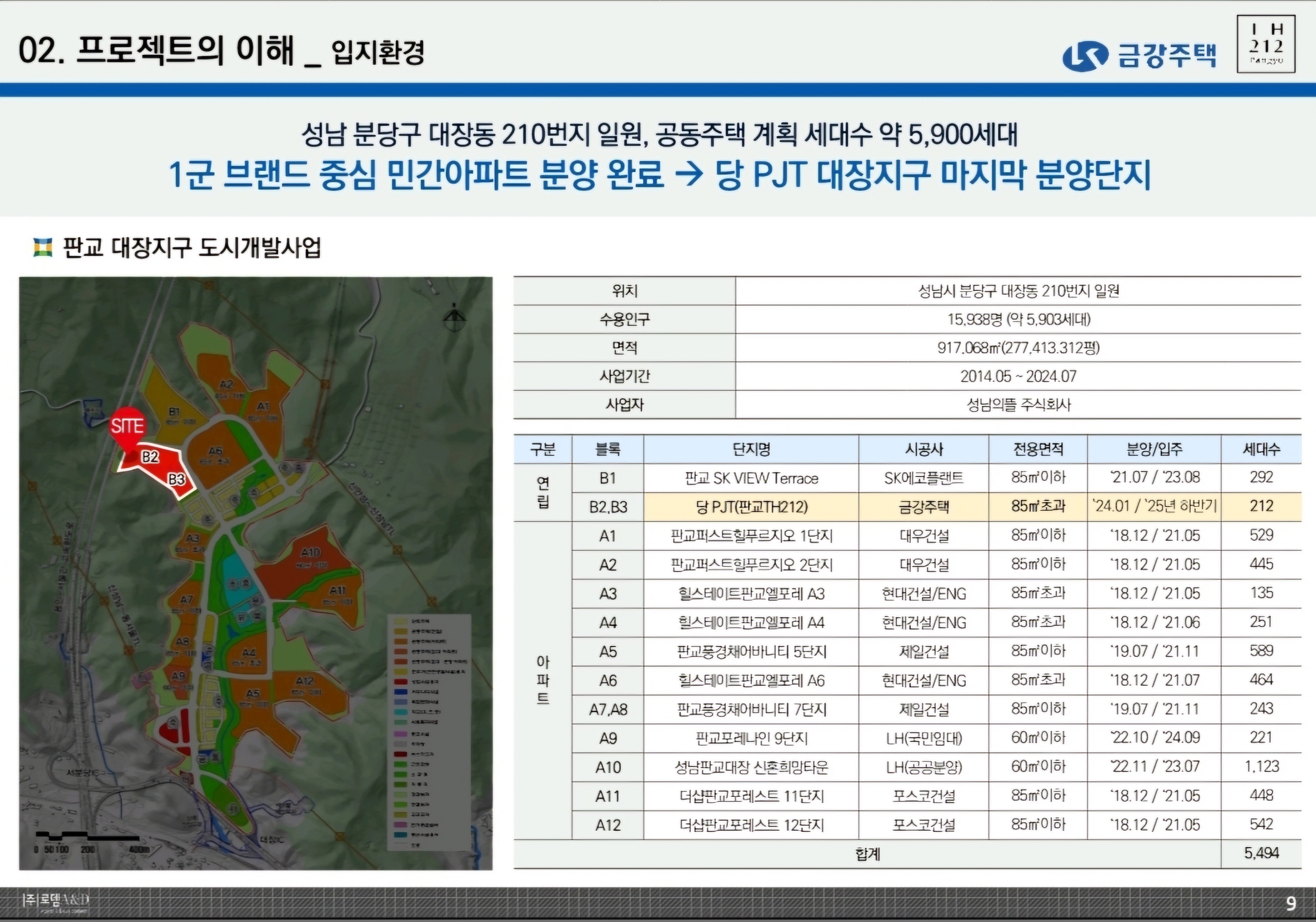Click value 성남시 분당구 대장동 210번지 일원
Viewport: 1316px width, 922px height.
coord(1019,291)
